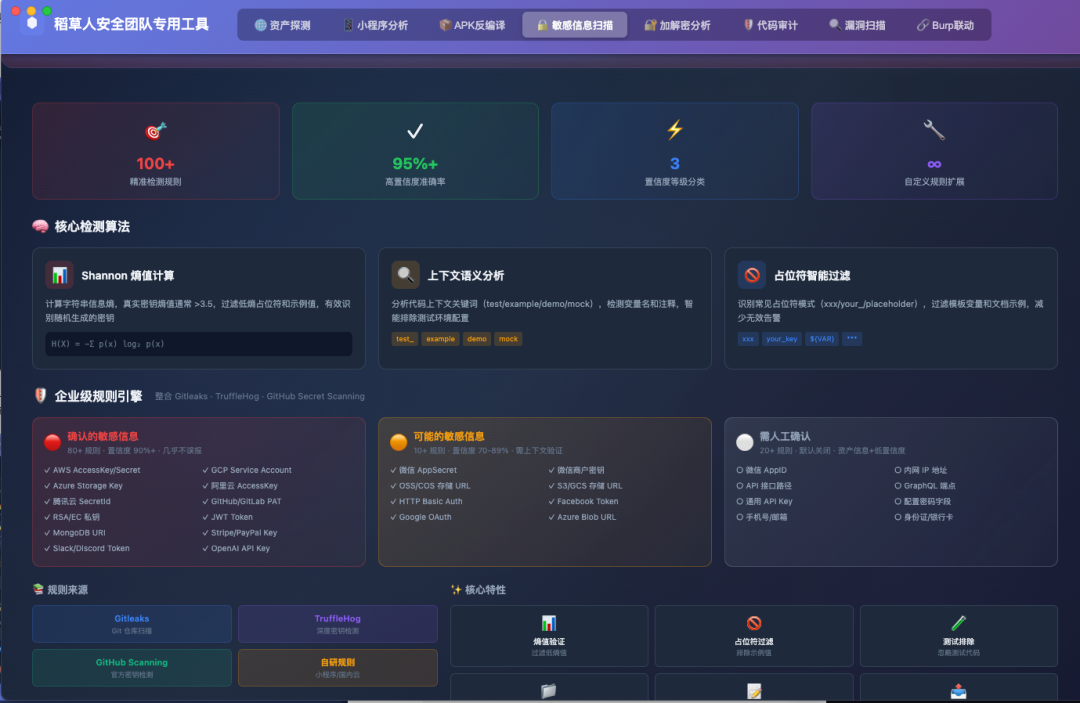Click the mock keyword tag
1080x703 pixels.
[508, 339]
